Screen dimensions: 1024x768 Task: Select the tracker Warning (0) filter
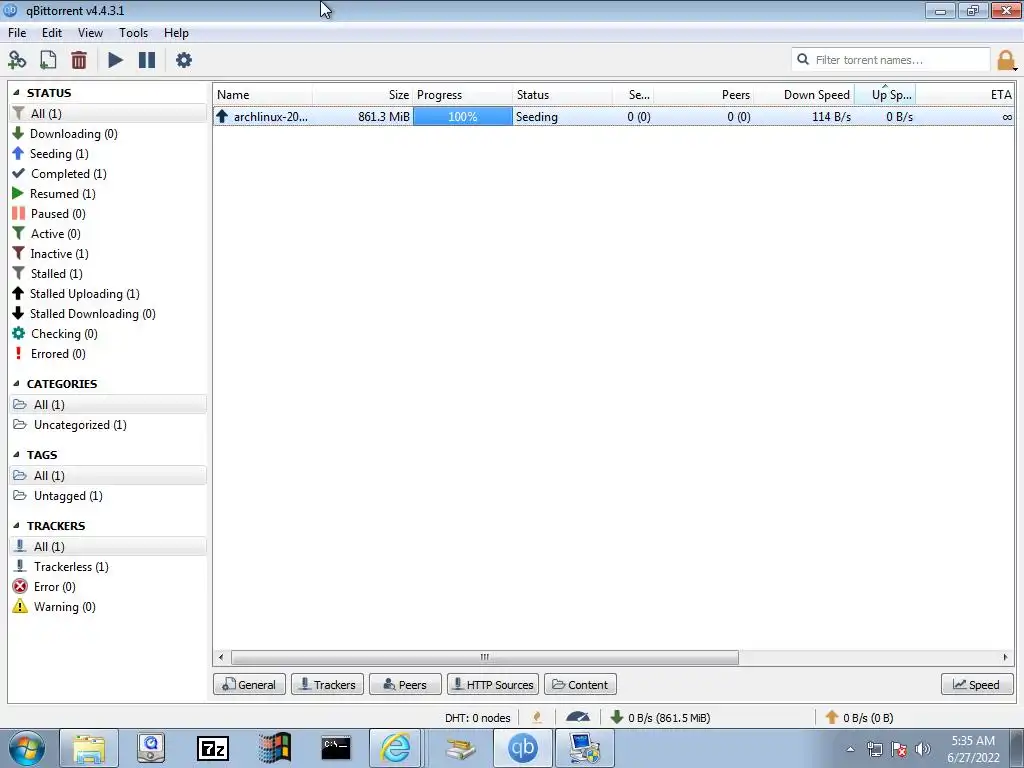tap(64, 607)
